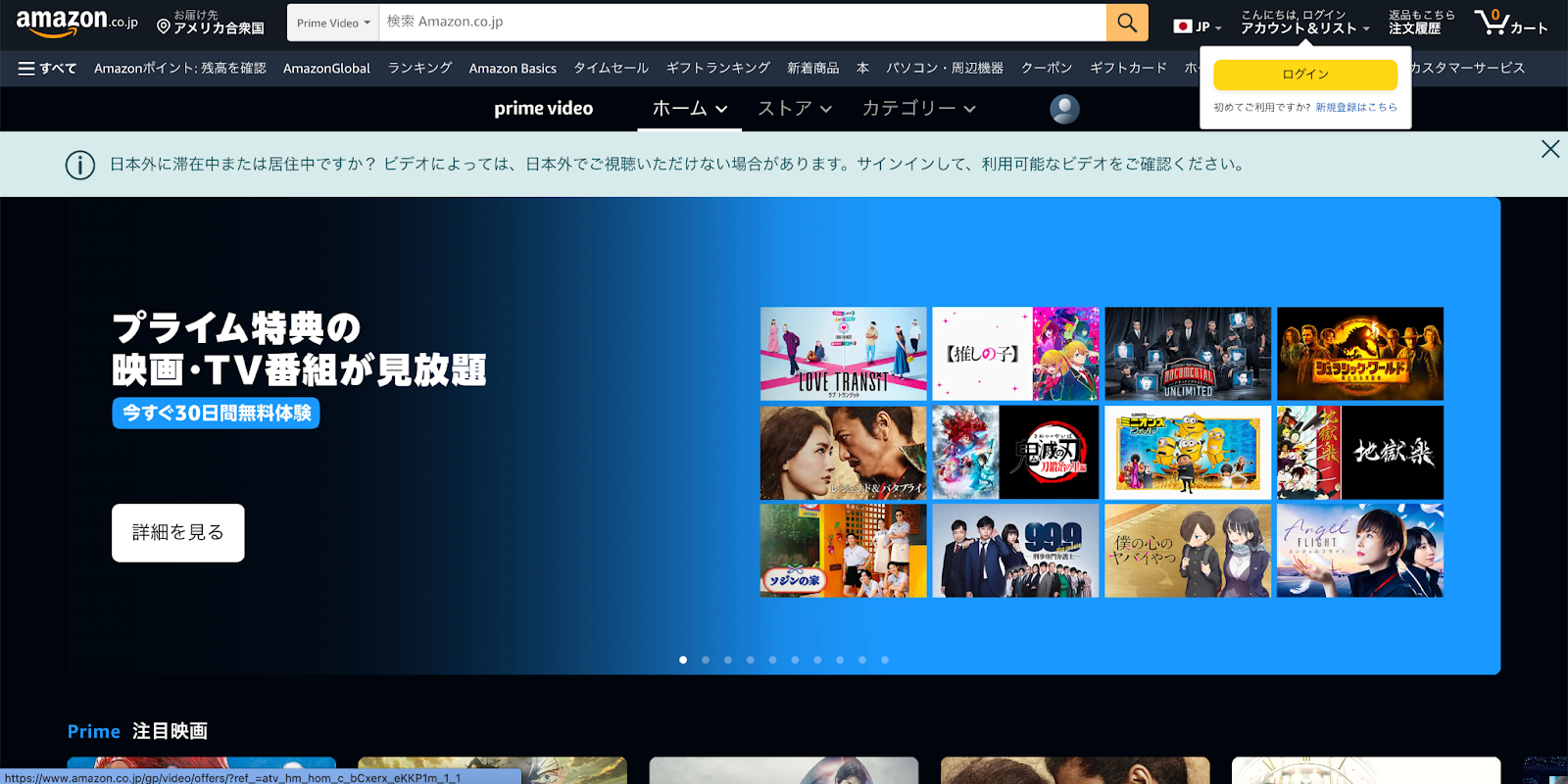Click the 詳細を見る button
The image size is (1568, 784).
click(x=177, y=533)
